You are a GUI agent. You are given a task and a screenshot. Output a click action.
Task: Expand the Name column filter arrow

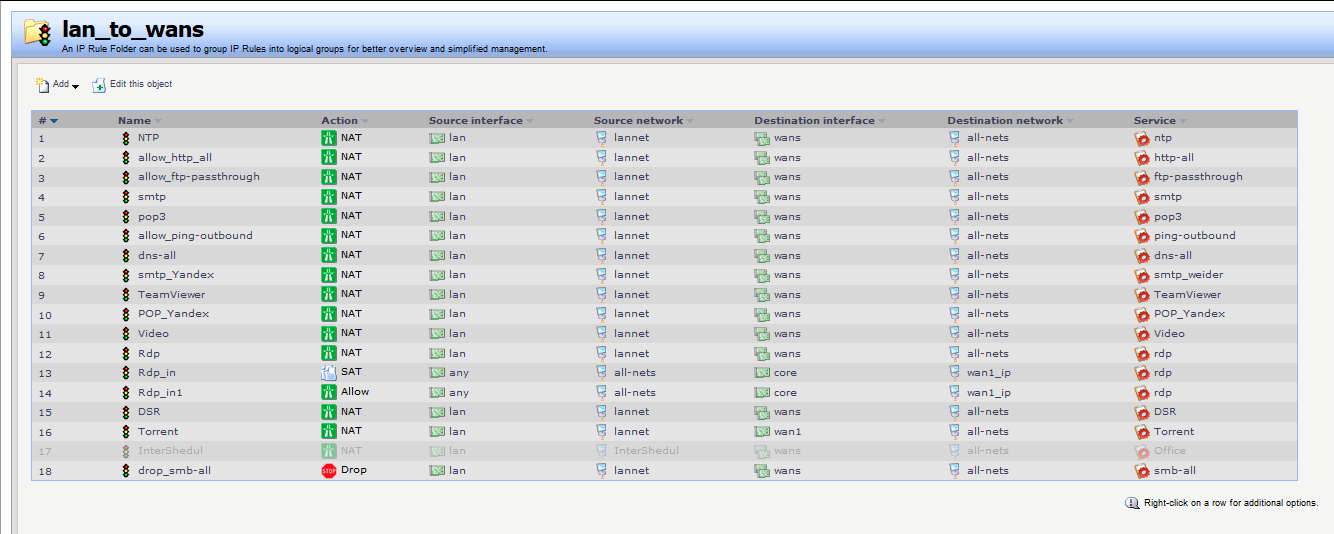(x=158, y=122)
